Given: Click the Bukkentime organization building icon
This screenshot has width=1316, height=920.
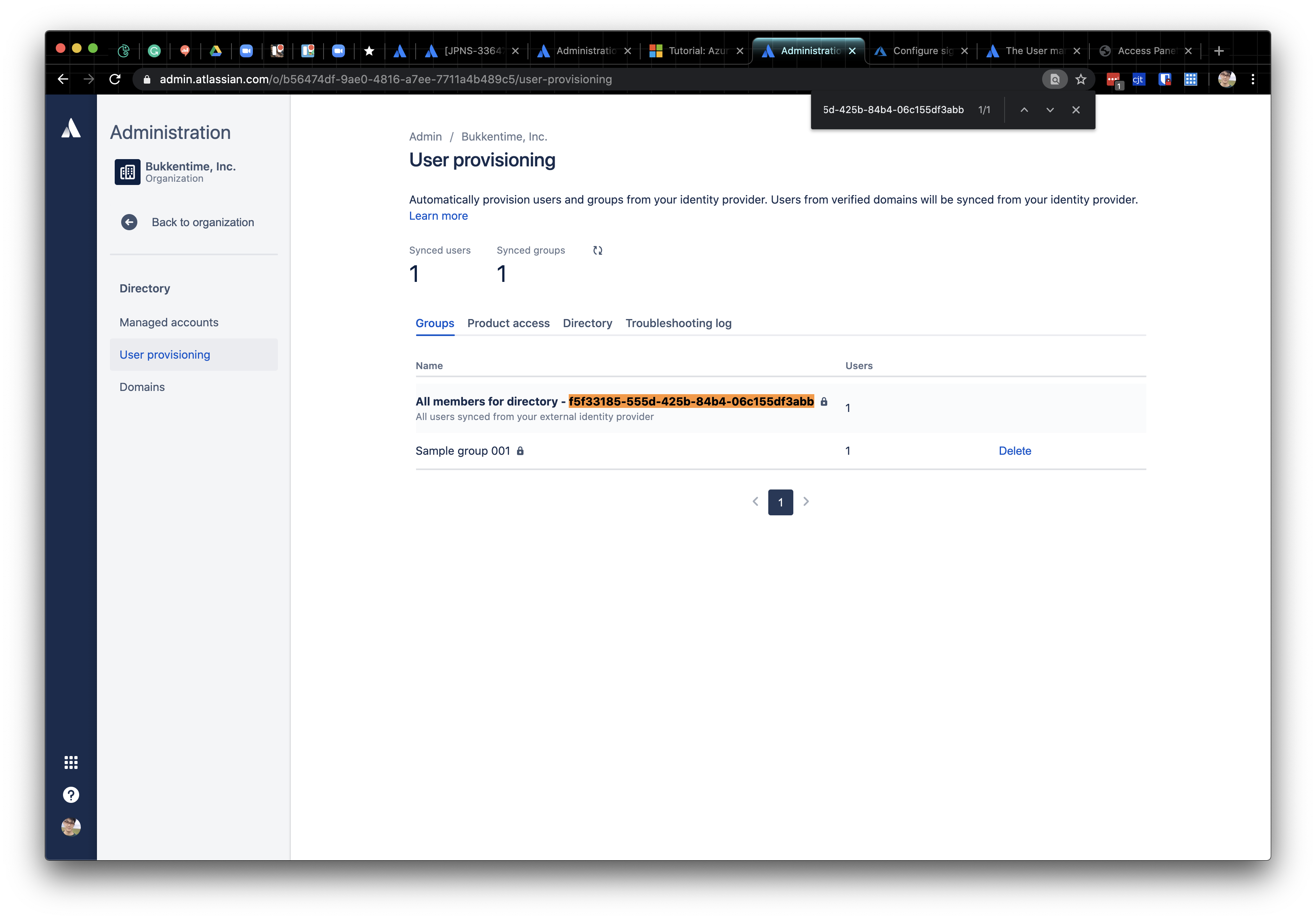Looking at the screenshot, I should [127, 172].
